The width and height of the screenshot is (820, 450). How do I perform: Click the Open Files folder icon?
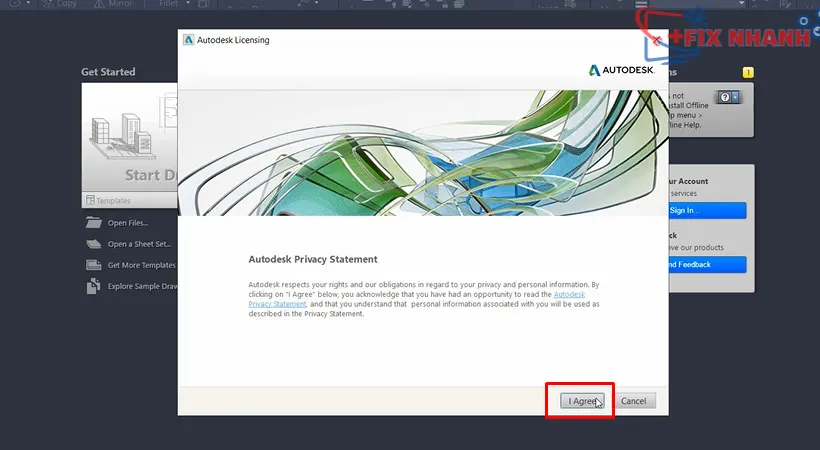point(94,222)
